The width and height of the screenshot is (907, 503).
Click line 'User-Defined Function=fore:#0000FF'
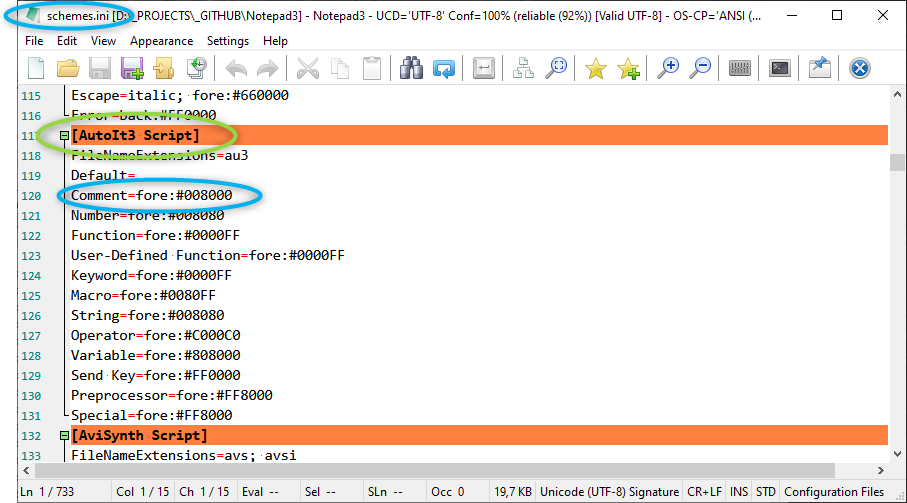[208, 256]
